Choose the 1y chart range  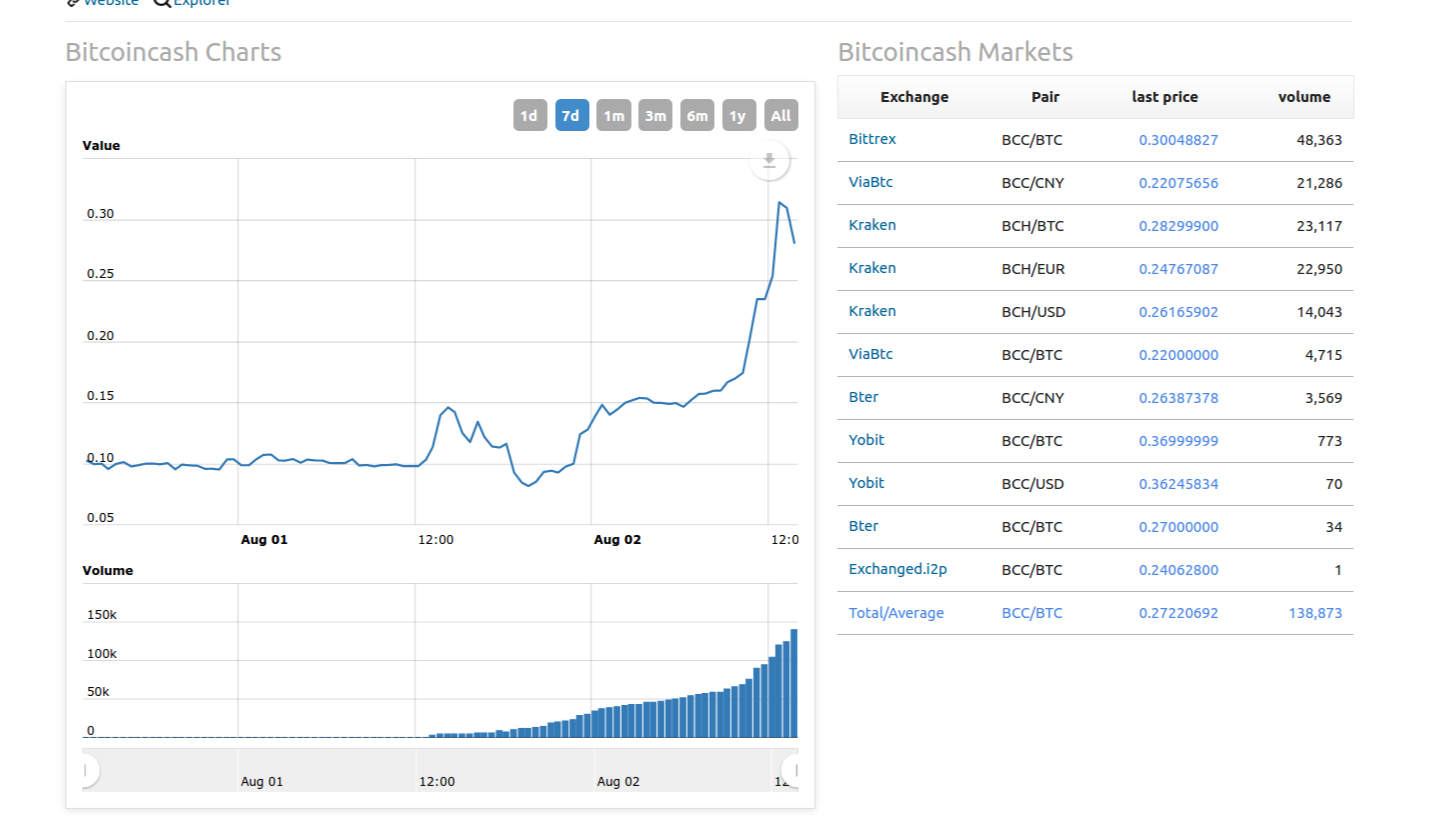tap(738, 115)
